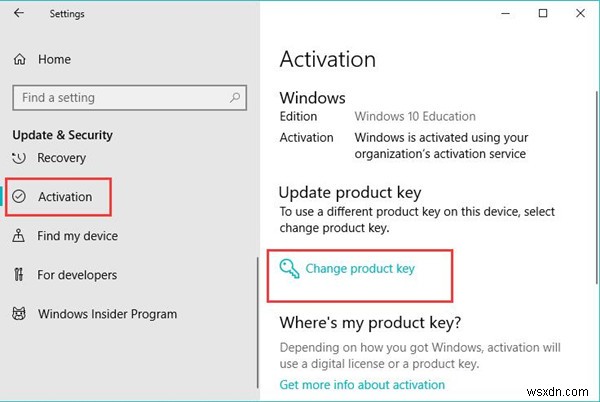Click the Recovery icon in the sidebar
This screenshot has width=600, height=402.
[x=19, y=158]
